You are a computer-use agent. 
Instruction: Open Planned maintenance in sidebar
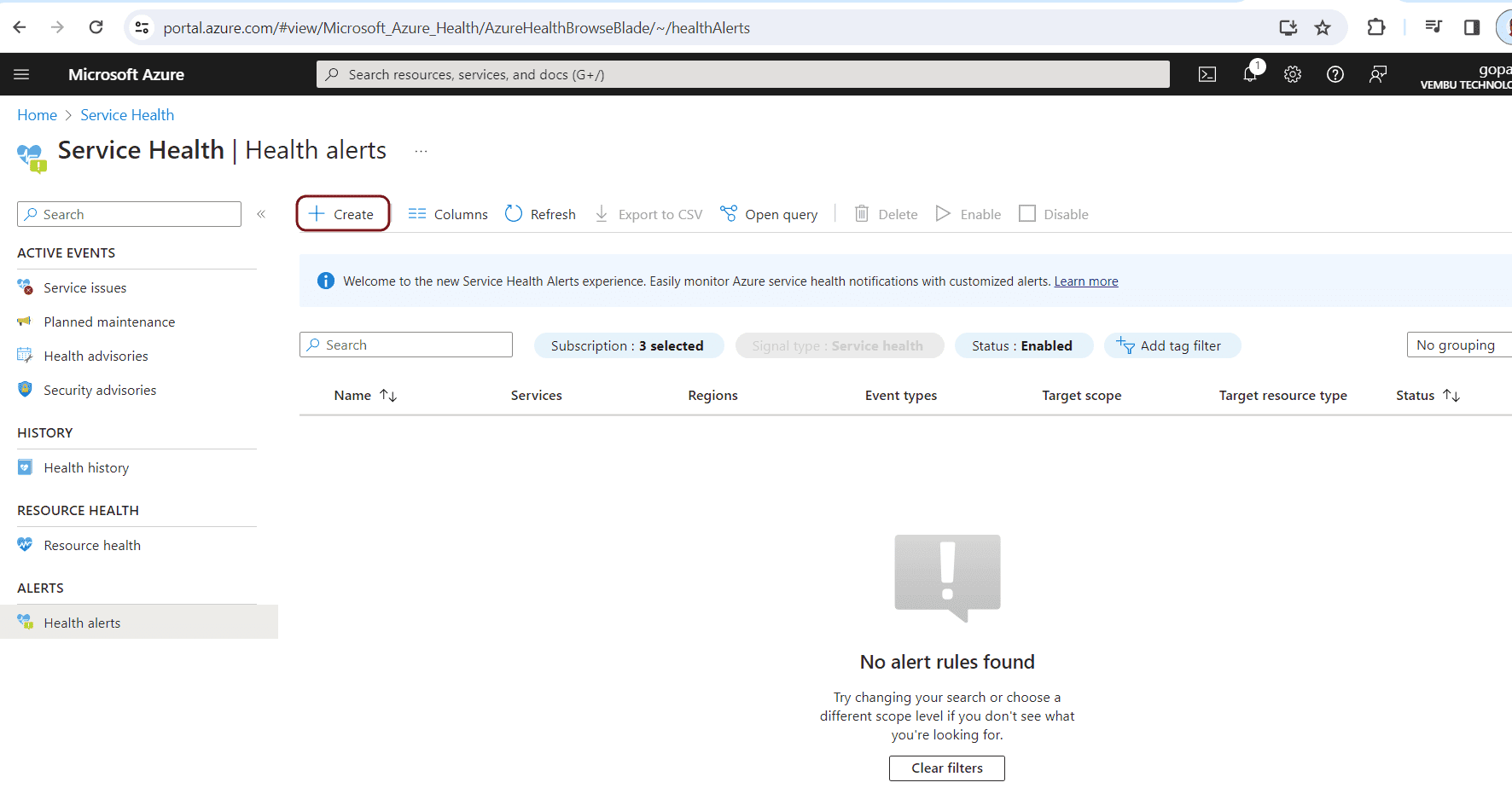tap(109, 322)
